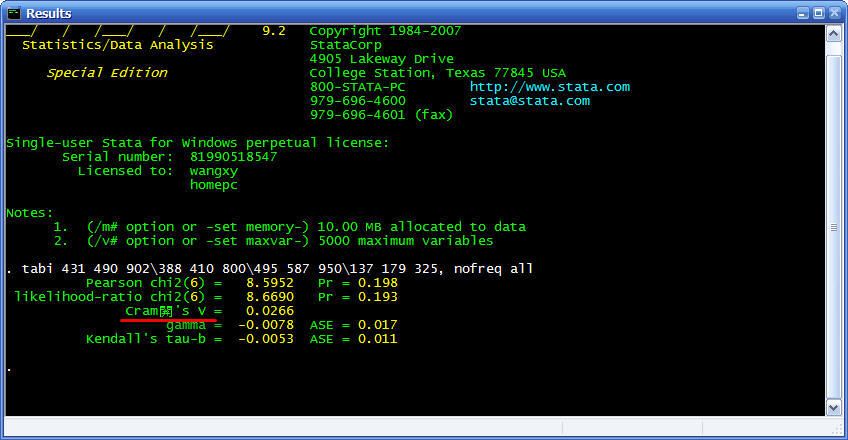Click the StataCorp text
Image resolution: width=848 pixels, height=440 pixels.
(x=346, y=45)
